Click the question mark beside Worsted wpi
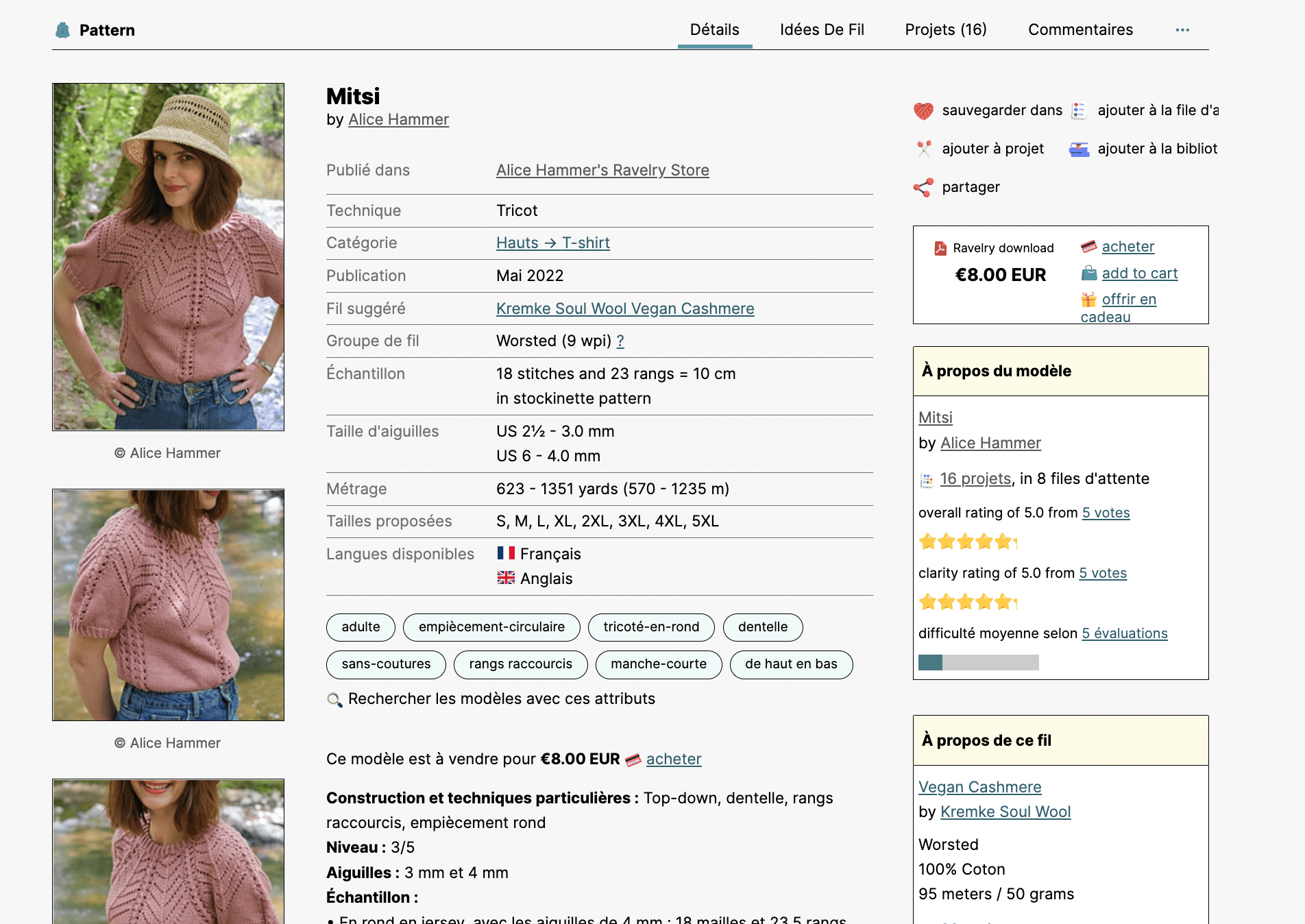1305x924 pixels. pyautogui.click(x=620, y=341)
